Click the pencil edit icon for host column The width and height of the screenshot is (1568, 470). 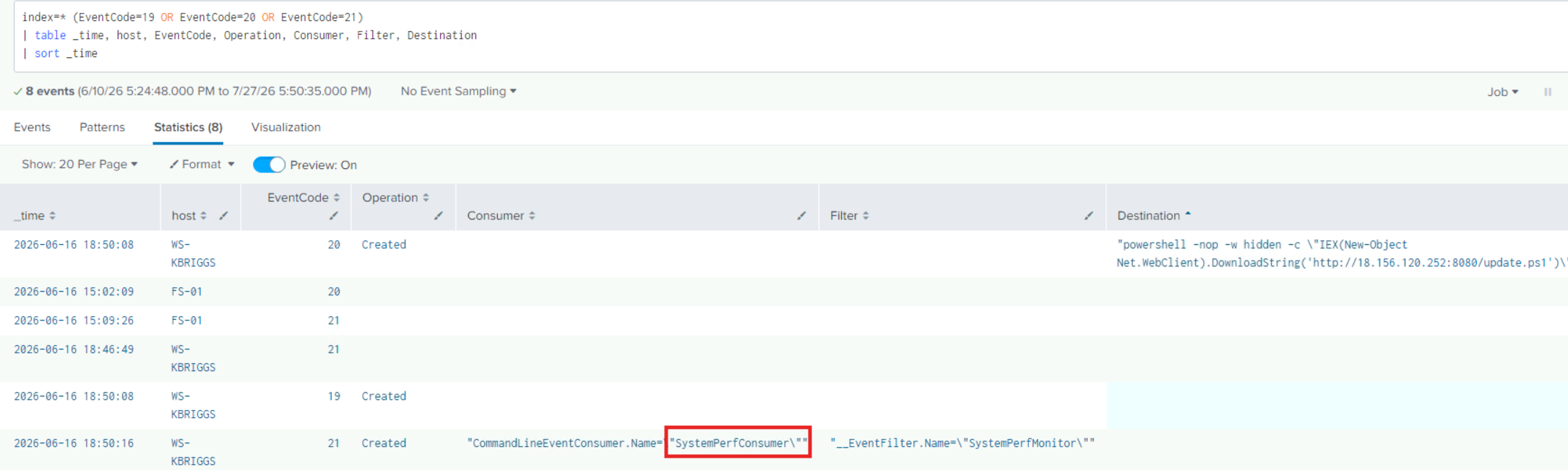tap(223, 216)
